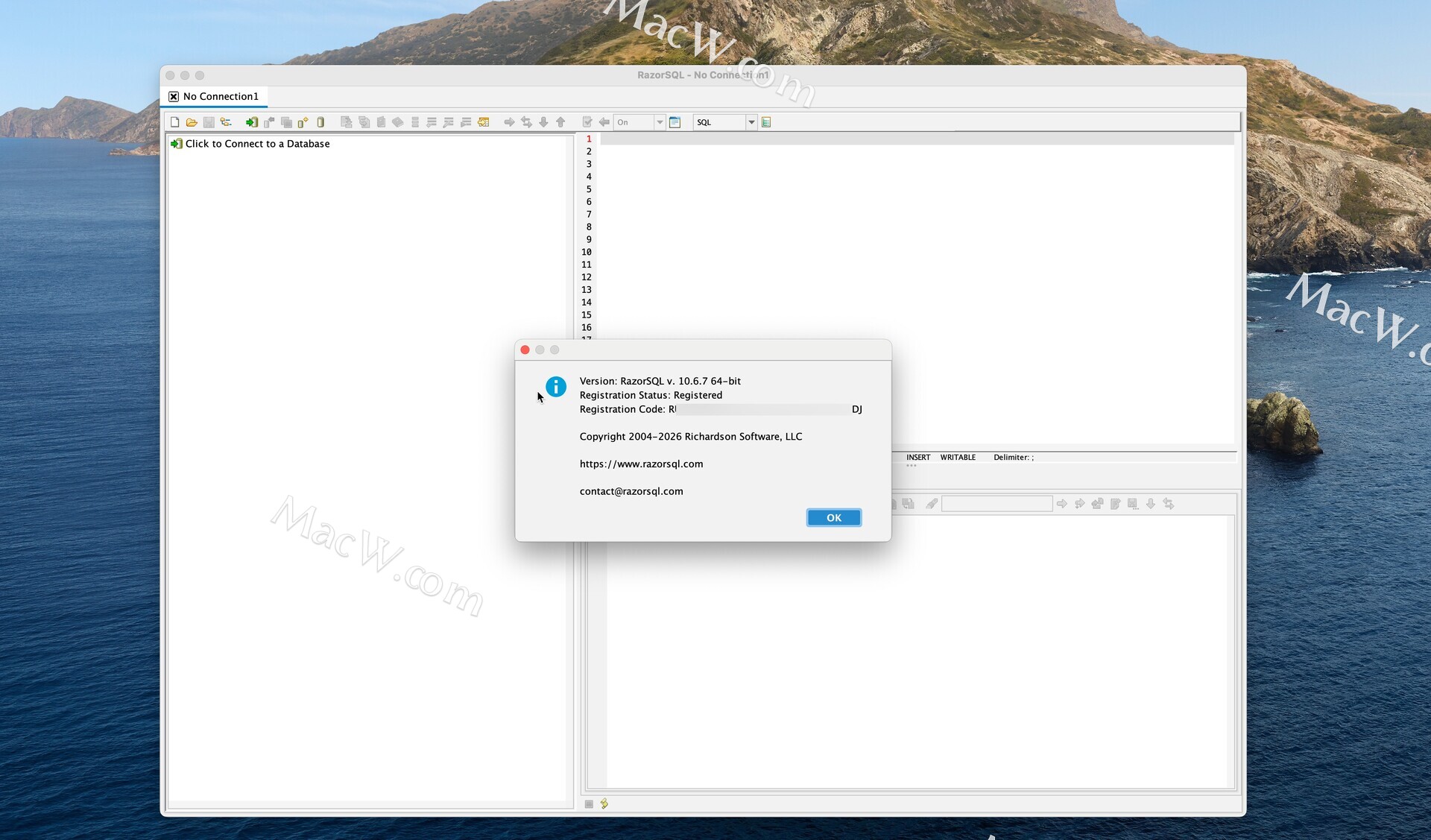1431x840 pixels.
Task: Click the Open File folder icon
Action: pyautogui.click(x=192, y=122)
